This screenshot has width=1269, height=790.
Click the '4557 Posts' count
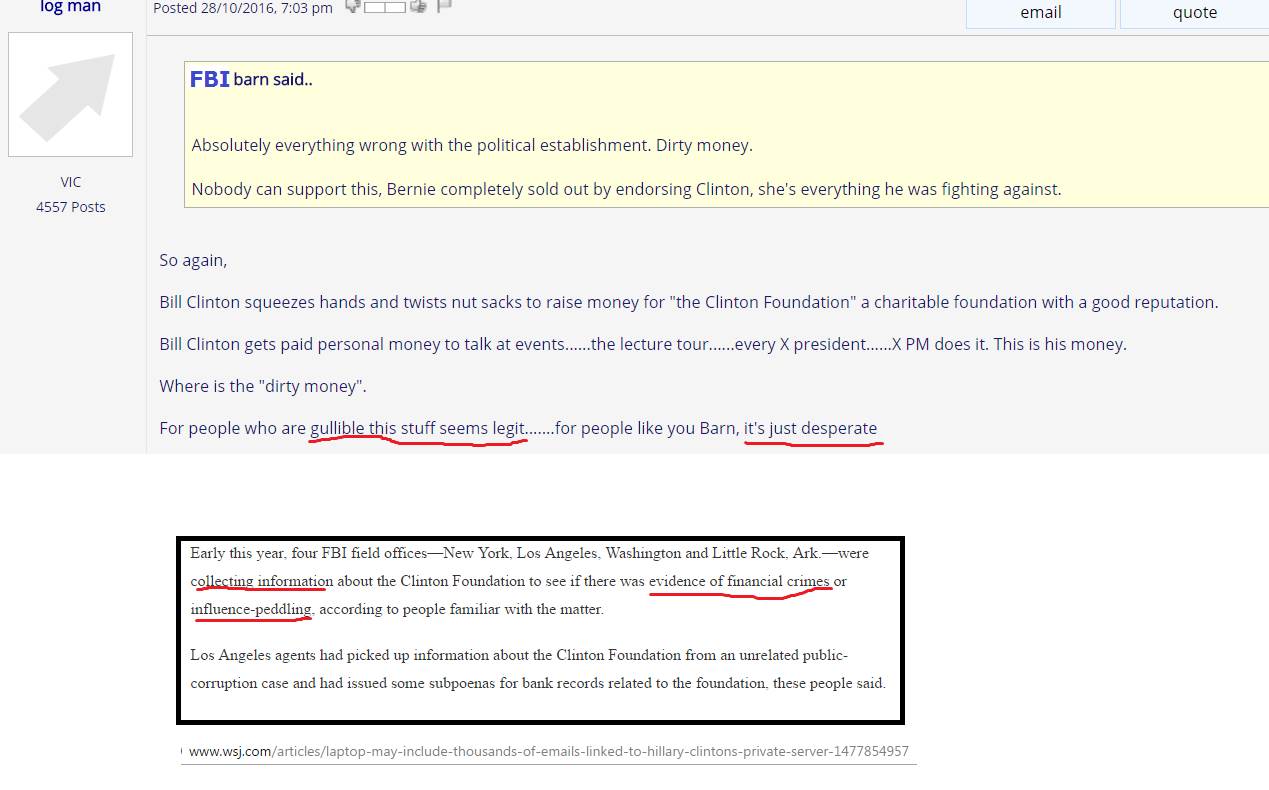pyautogui.click(x=70, y=207)
